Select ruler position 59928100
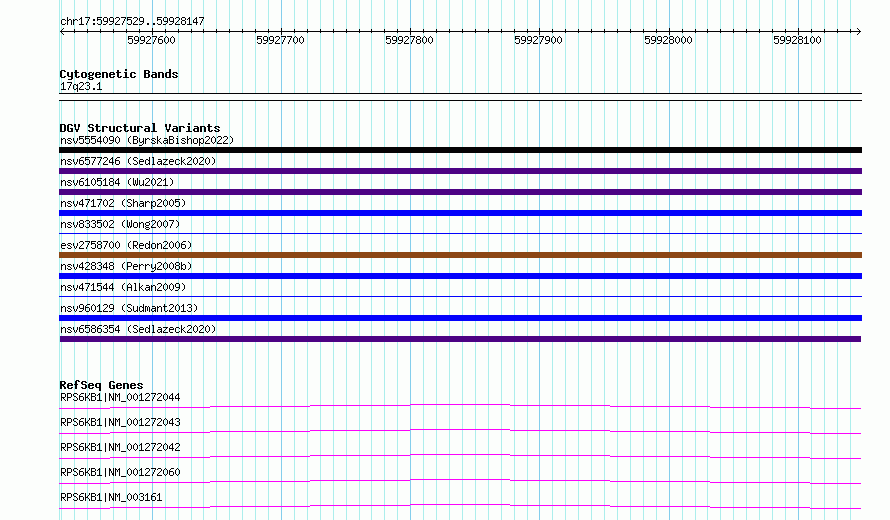This screenshot has height=520, width=890. tap(797, 40)
